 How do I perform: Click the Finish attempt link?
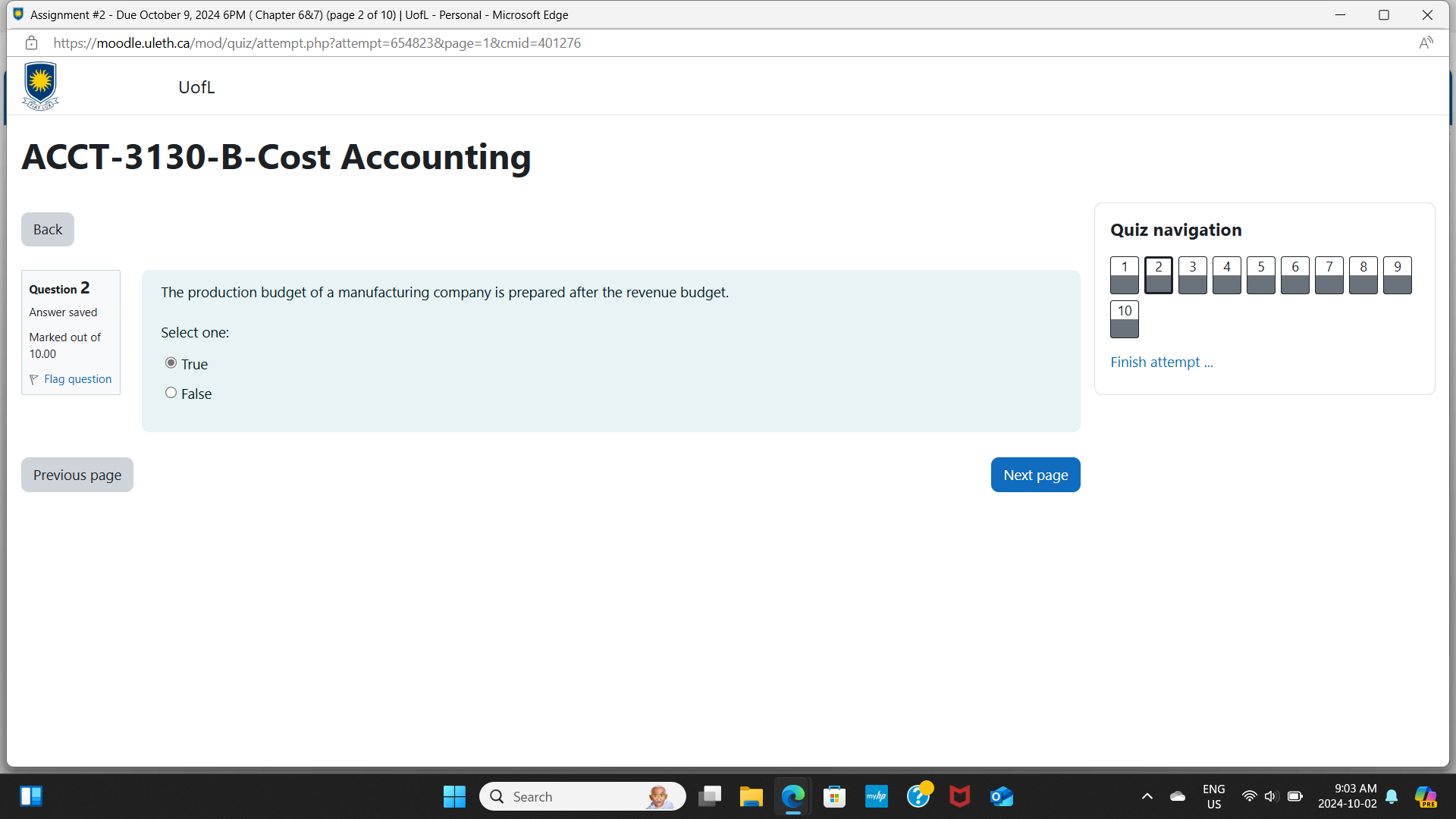click(1161, 362)
